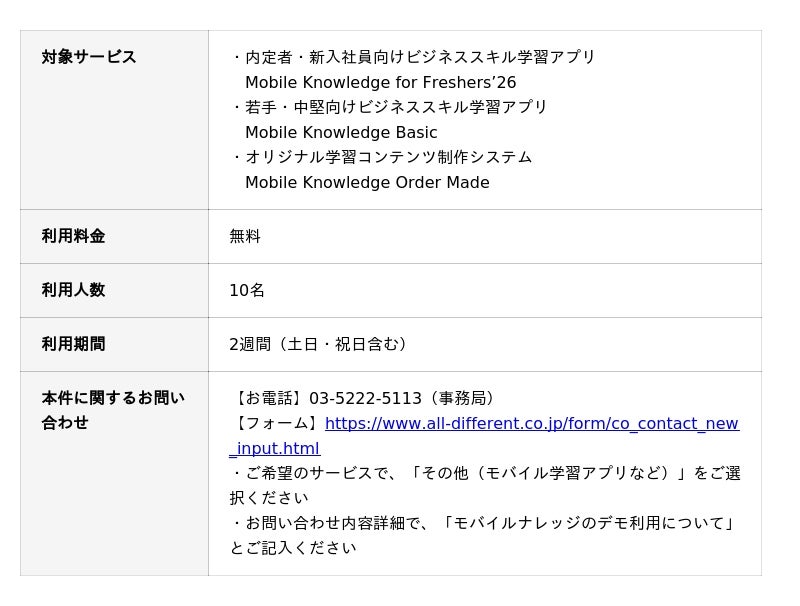Click the 利用料金 row header
This screenshot has height=606, width=800.
point(73,236)
